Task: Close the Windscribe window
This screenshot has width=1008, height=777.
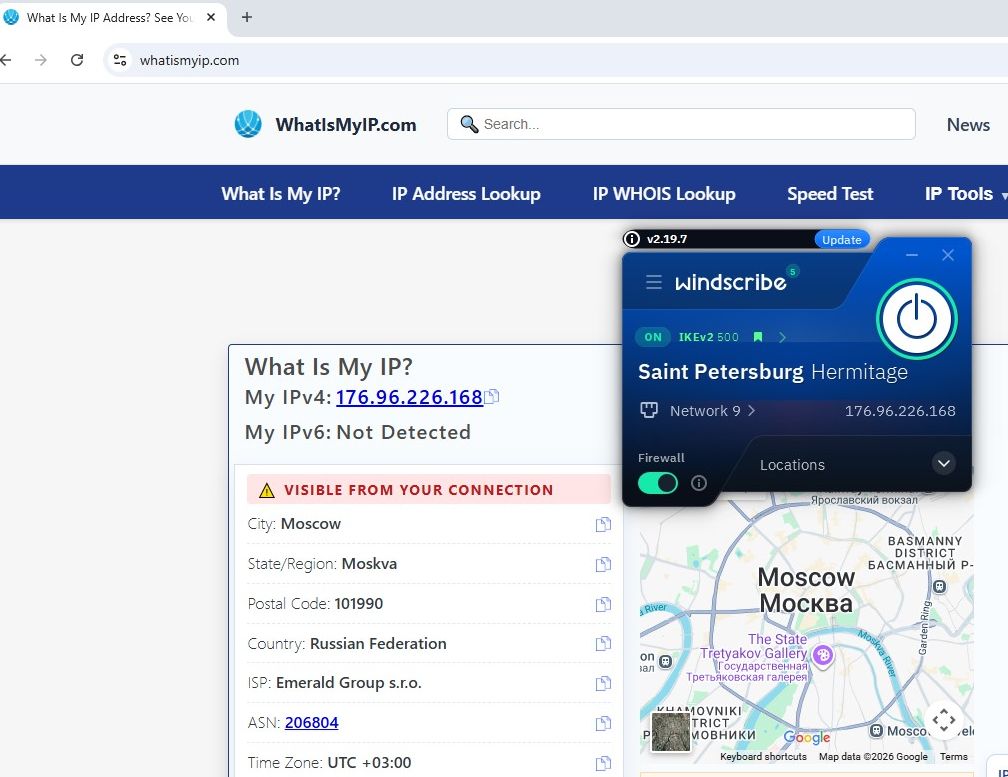Action: 948,255
